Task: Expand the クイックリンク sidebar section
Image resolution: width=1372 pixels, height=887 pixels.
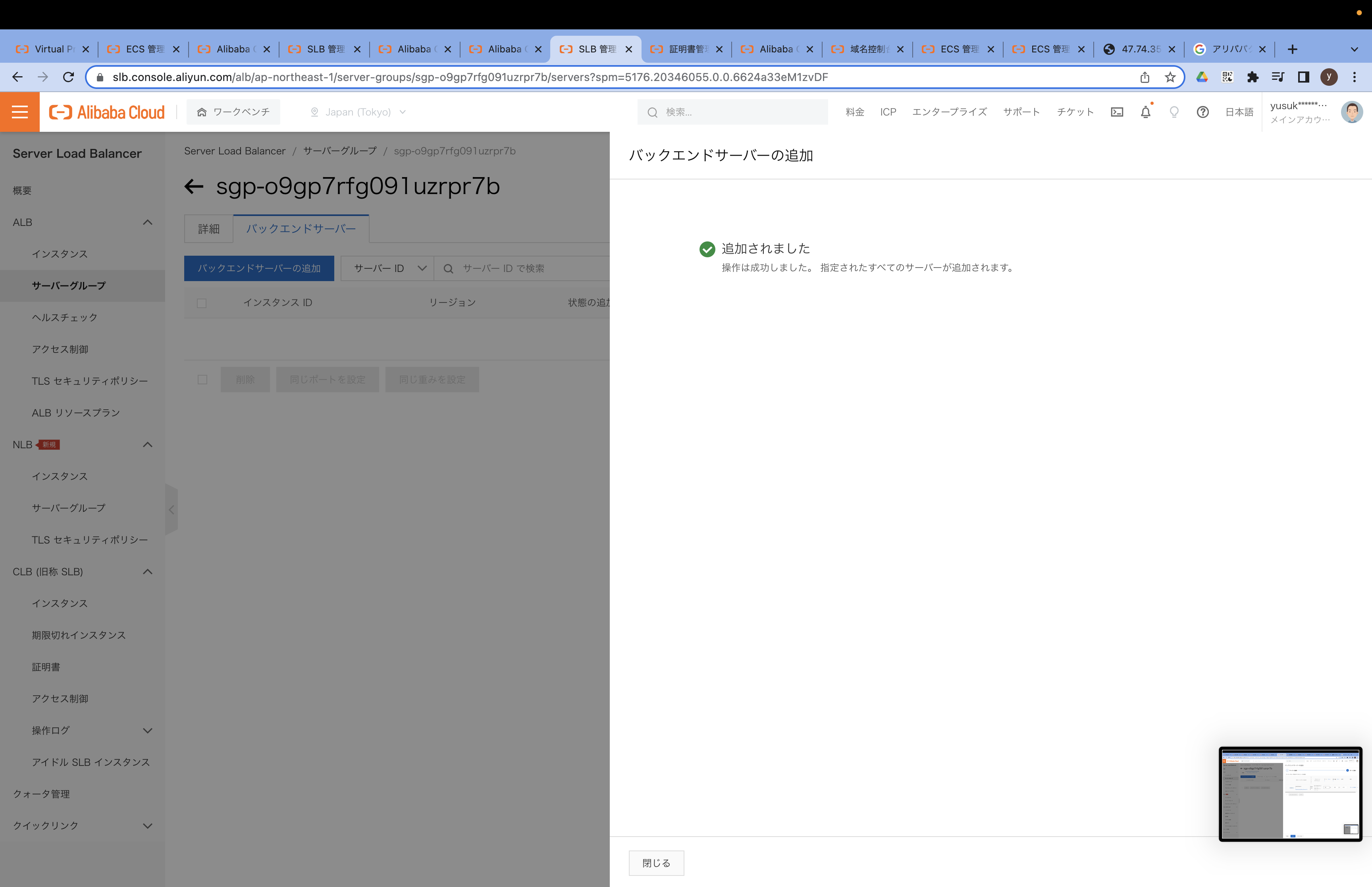Action: [x=147, y=825]
